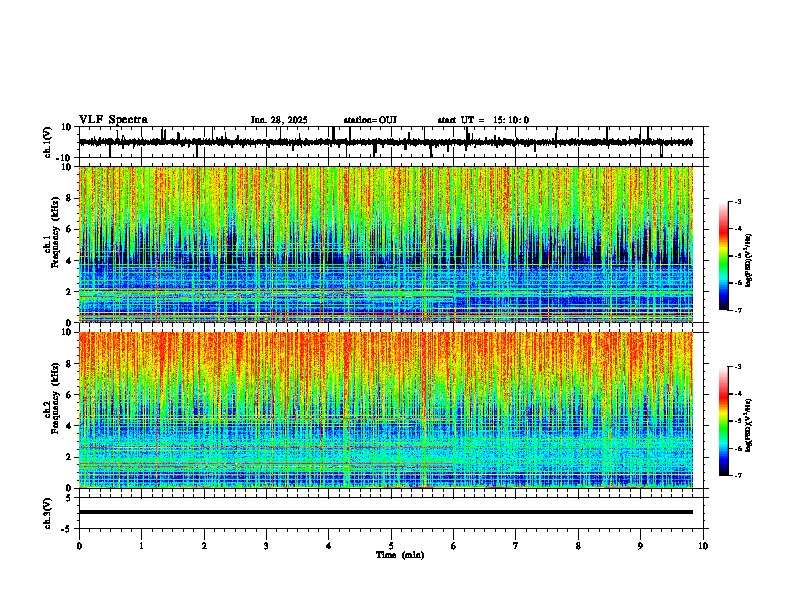Screen dimensions: 792x612
Task: Click the "ch.1(V)" axis label
Action: [x=48, y=144]
